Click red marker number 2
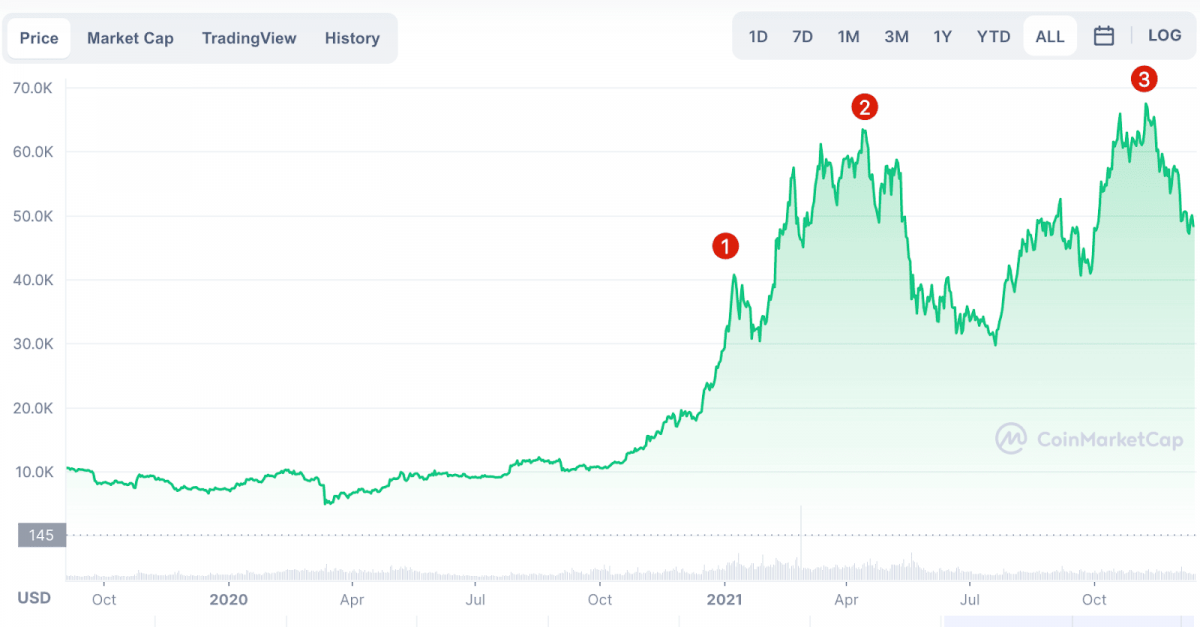The image size is (1200, 627). (x=864, y=106)
